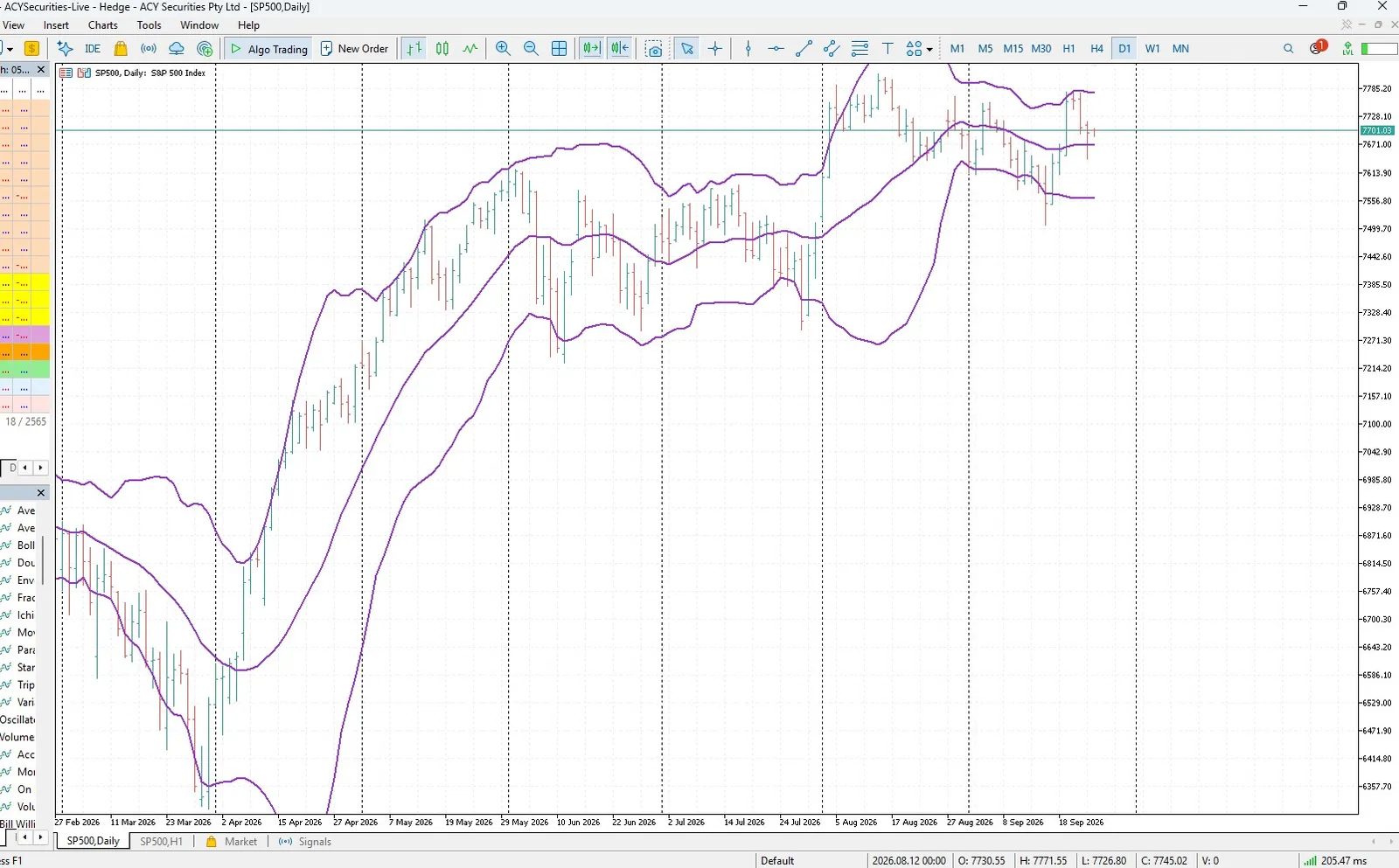Switch to the SP500,H1 chart tab
This screenshot has width=1399, height=868.
(162, 842)
